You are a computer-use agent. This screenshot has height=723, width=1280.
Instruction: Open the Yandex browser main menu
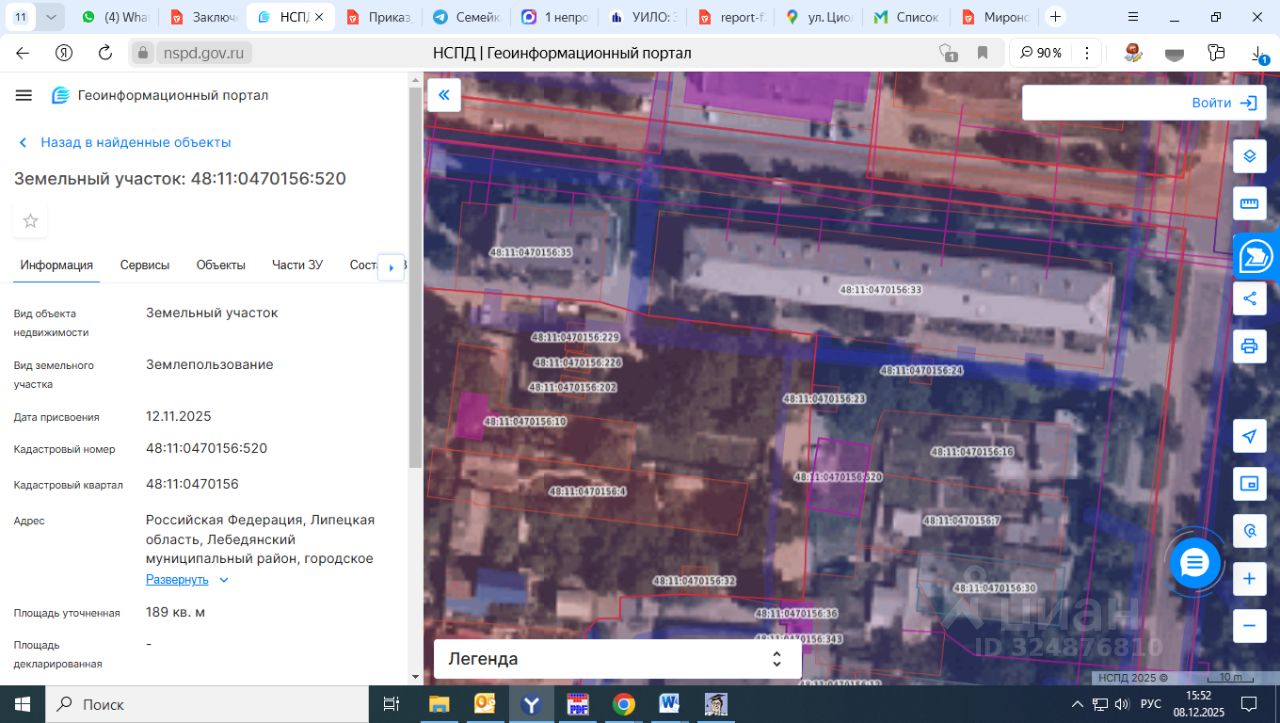(1132, 17)
